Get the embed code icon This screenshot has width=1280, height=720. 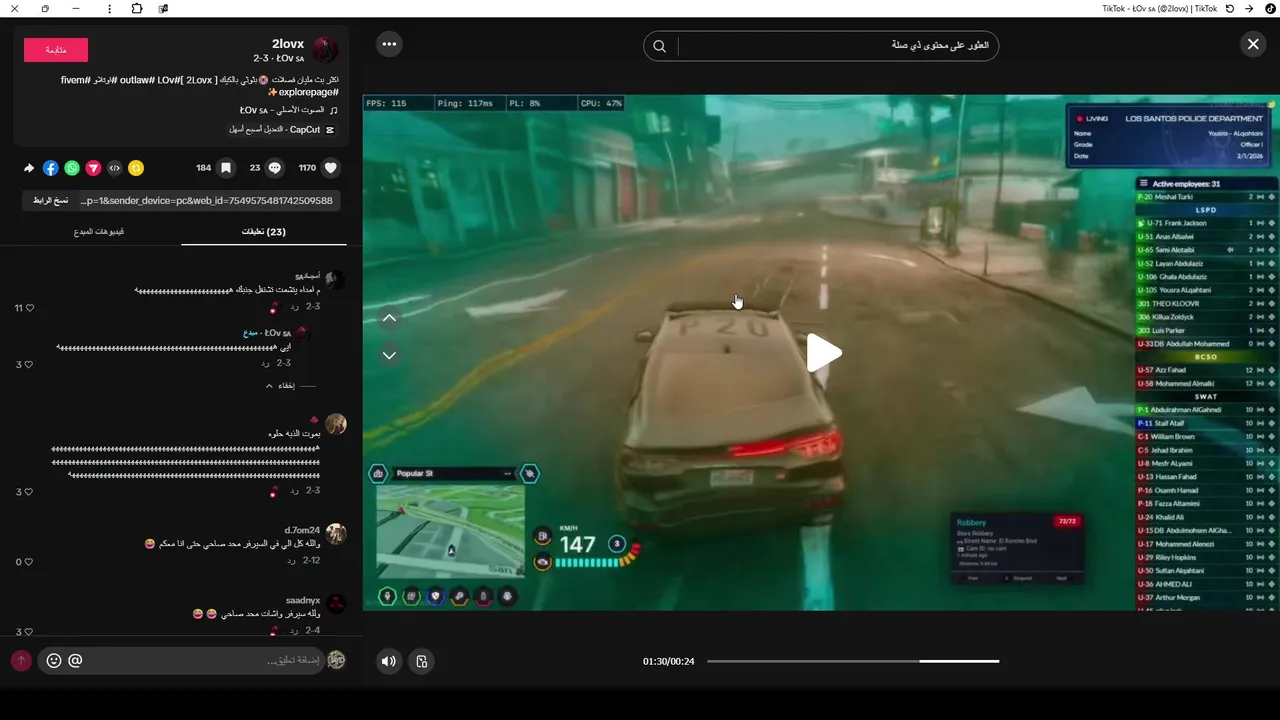click(115, 168)
